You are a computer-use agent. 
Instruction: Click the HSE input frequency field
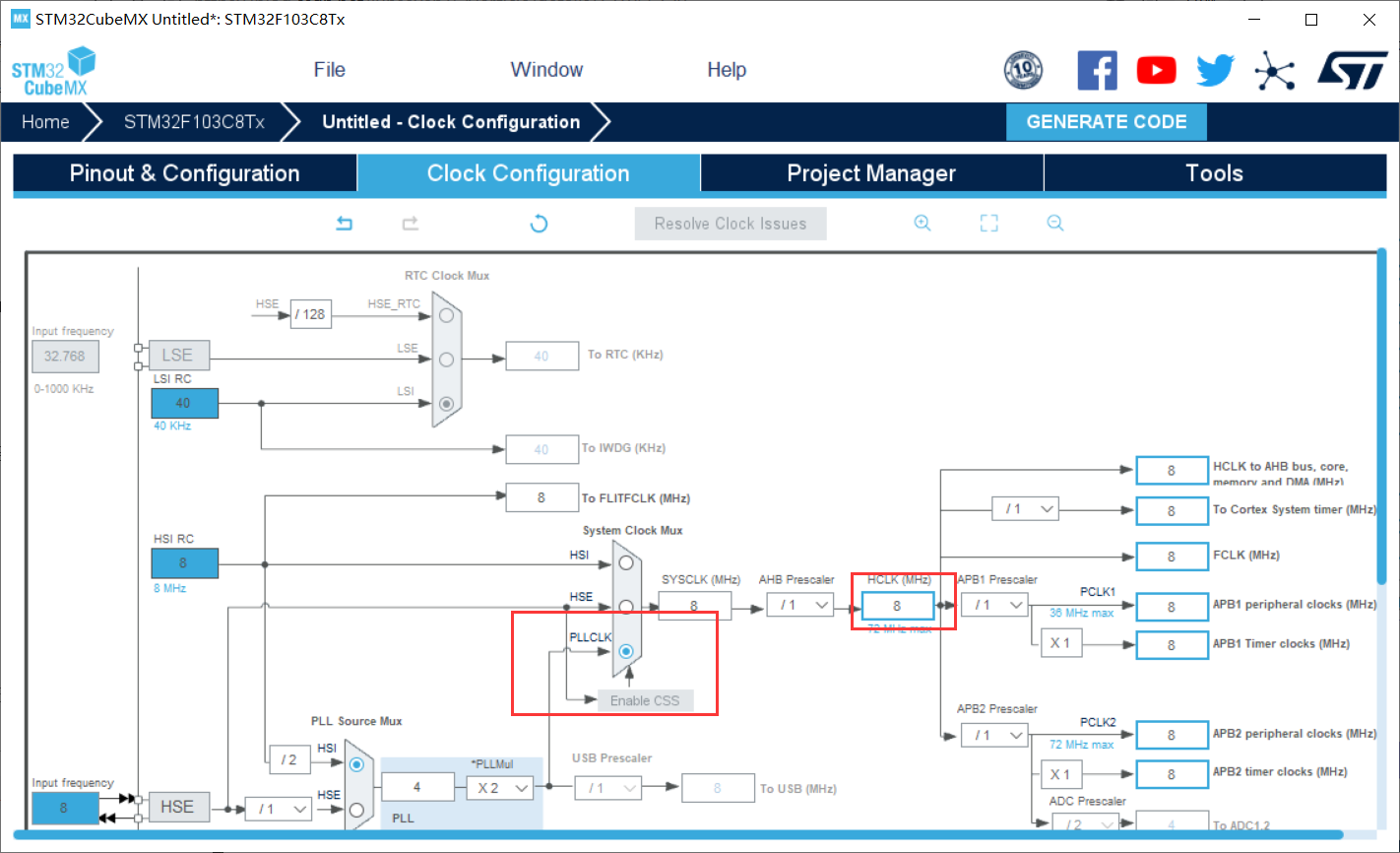coord(65,808)
